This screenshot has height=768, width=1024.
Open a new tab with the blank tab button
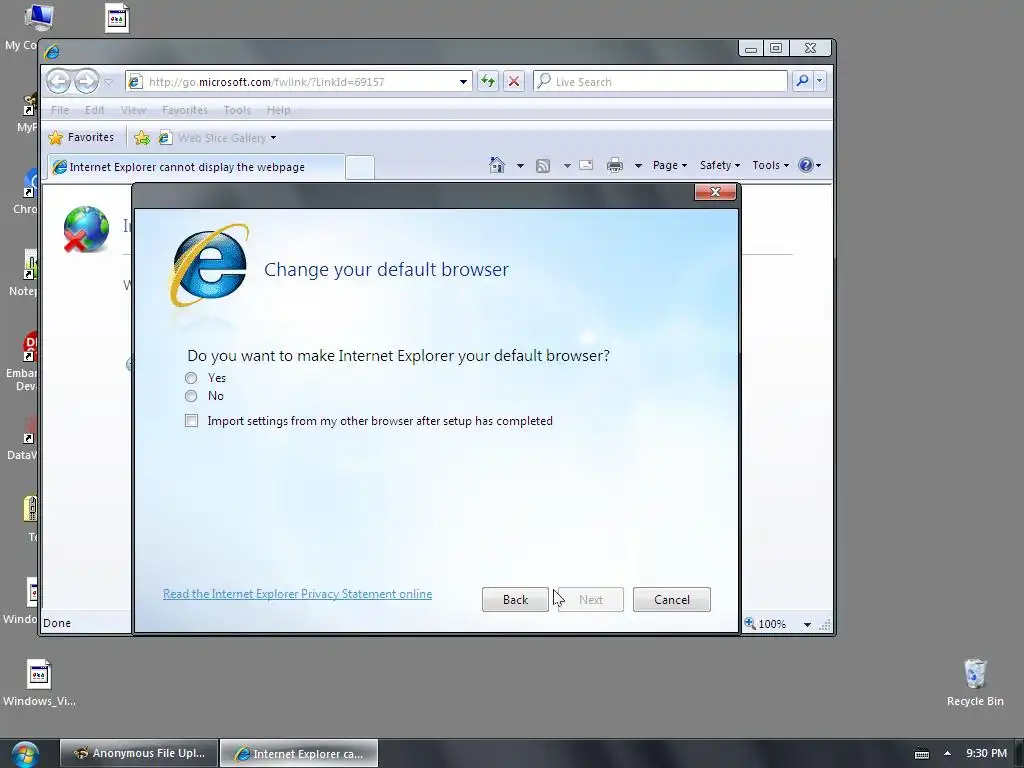[360, 167]
